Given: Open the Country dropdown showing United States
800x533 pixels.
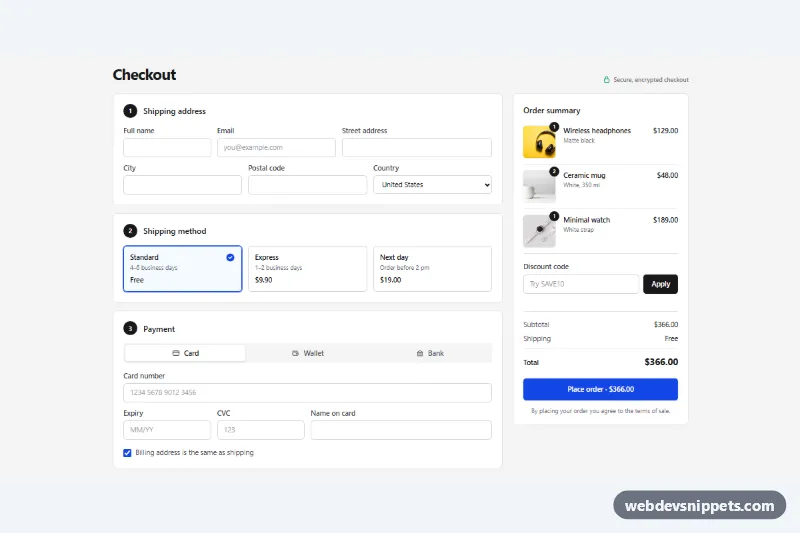Looking at the screenshot, I should coord(432,185).
